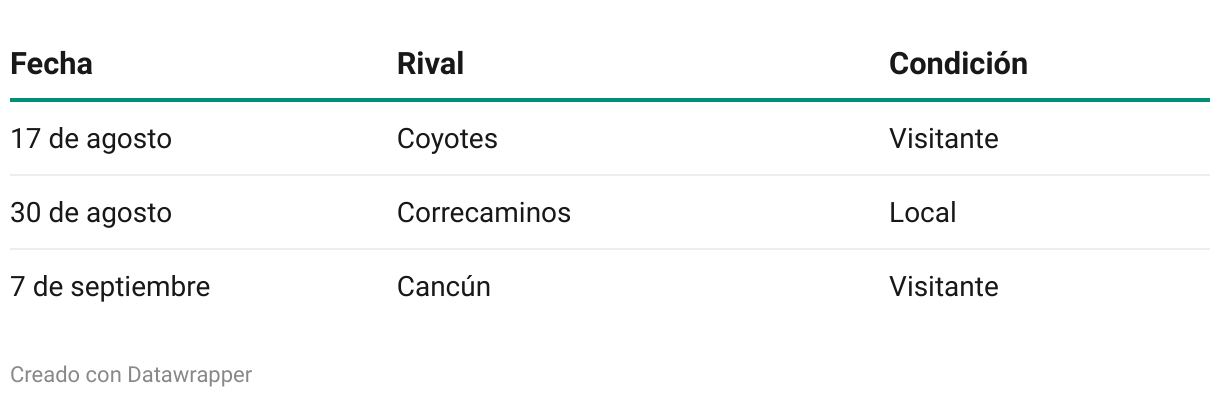Open the Creado con Datawrapper link
Viewport: 1220px width, 398px height.
[131, 376]
